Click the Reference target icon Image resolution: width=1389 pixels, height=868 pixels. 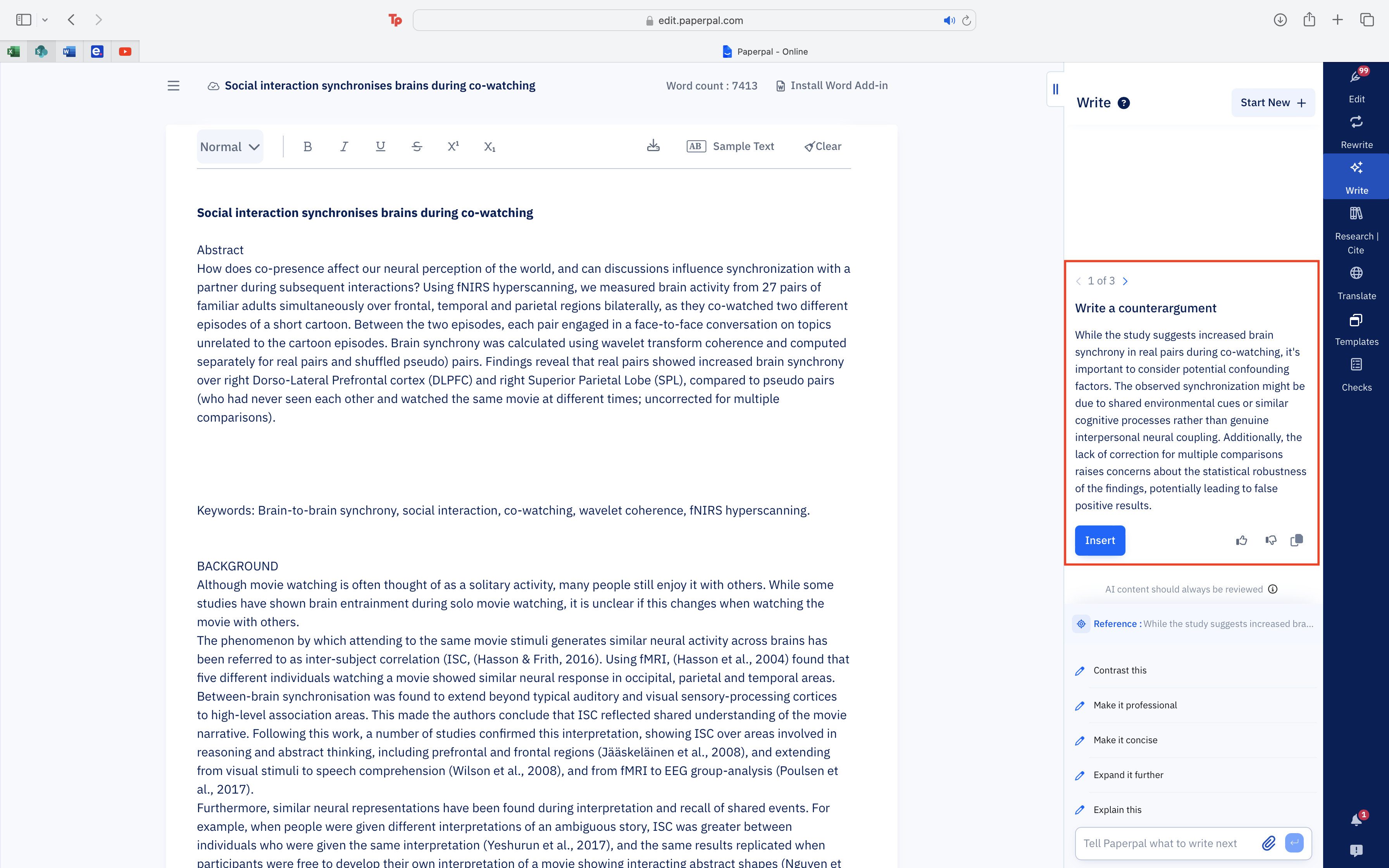1081,624
